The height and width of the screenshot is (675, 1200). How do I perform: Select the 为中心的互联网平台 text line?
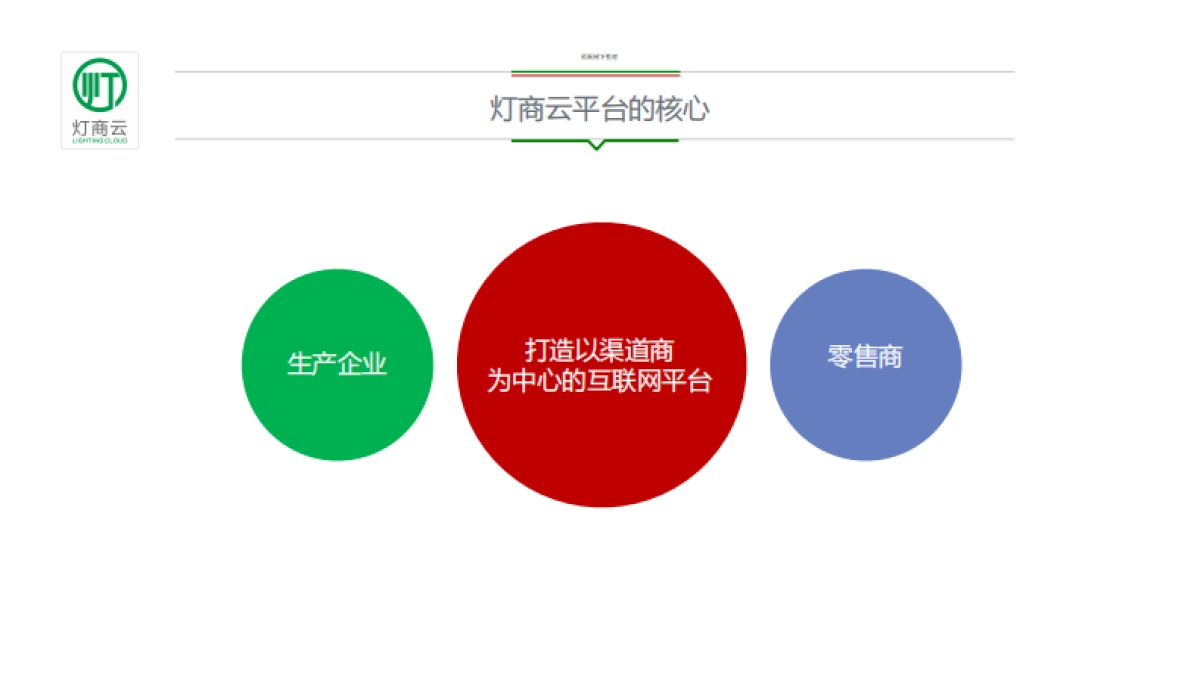pos(600,381)
